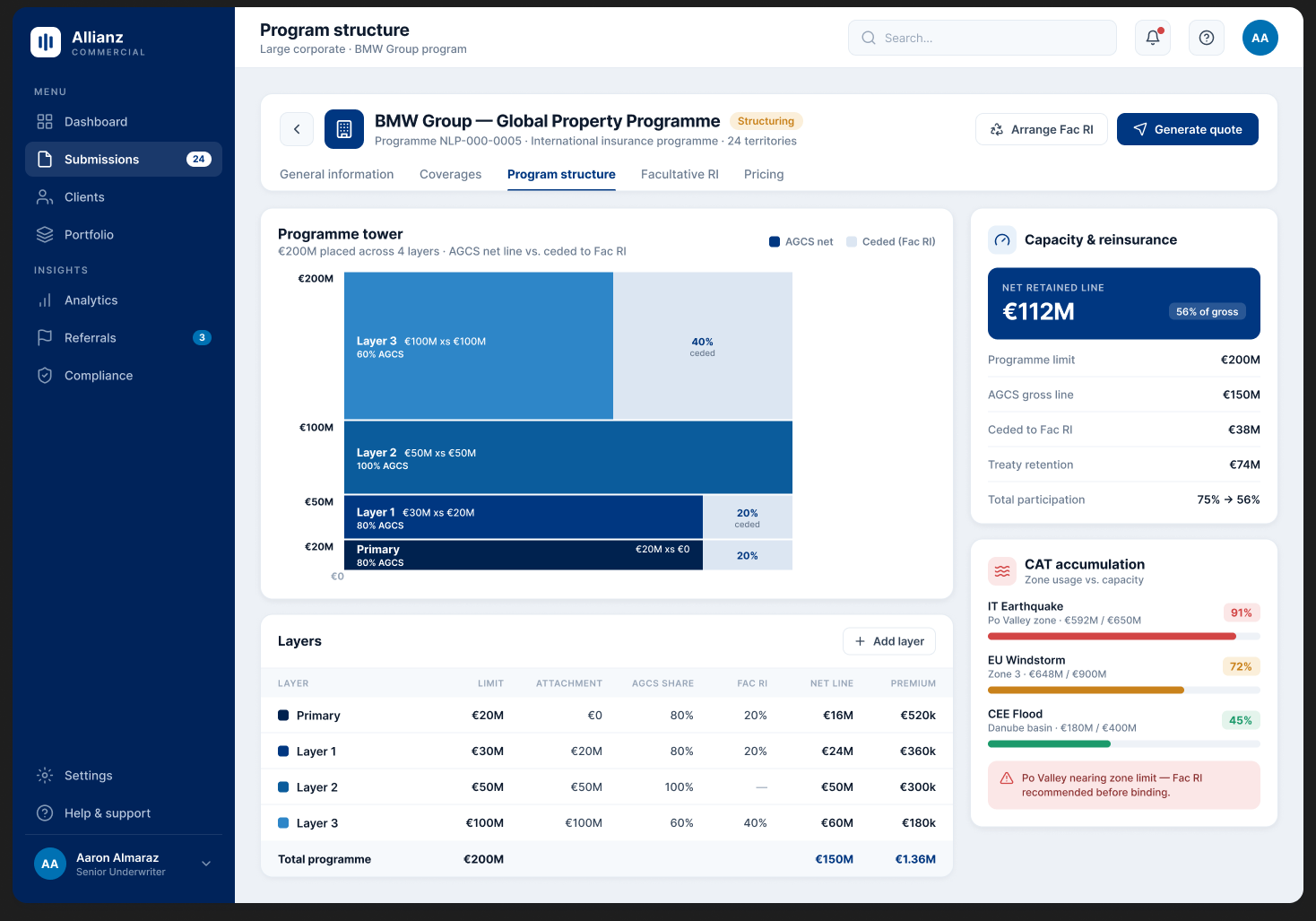Screen dimensions: 1316x921
Task: Click the Structuring status badge
Action: [x=766, y=121]
